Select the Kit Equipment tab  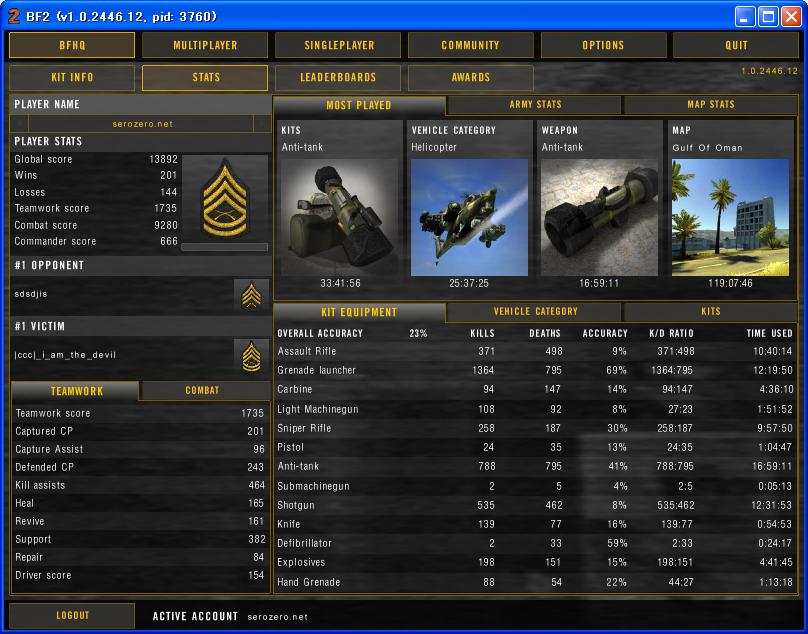[x=359, y=312]
